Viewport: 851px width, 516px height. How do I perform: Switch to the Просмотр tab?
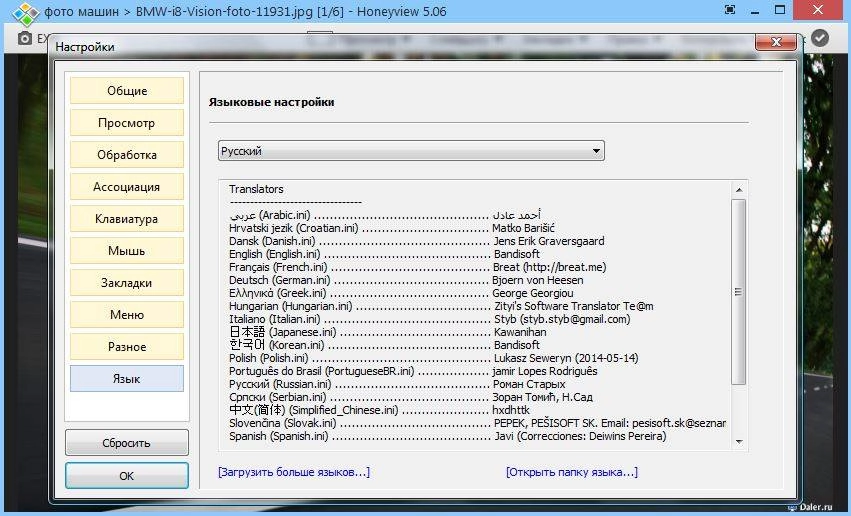point(127,123)
